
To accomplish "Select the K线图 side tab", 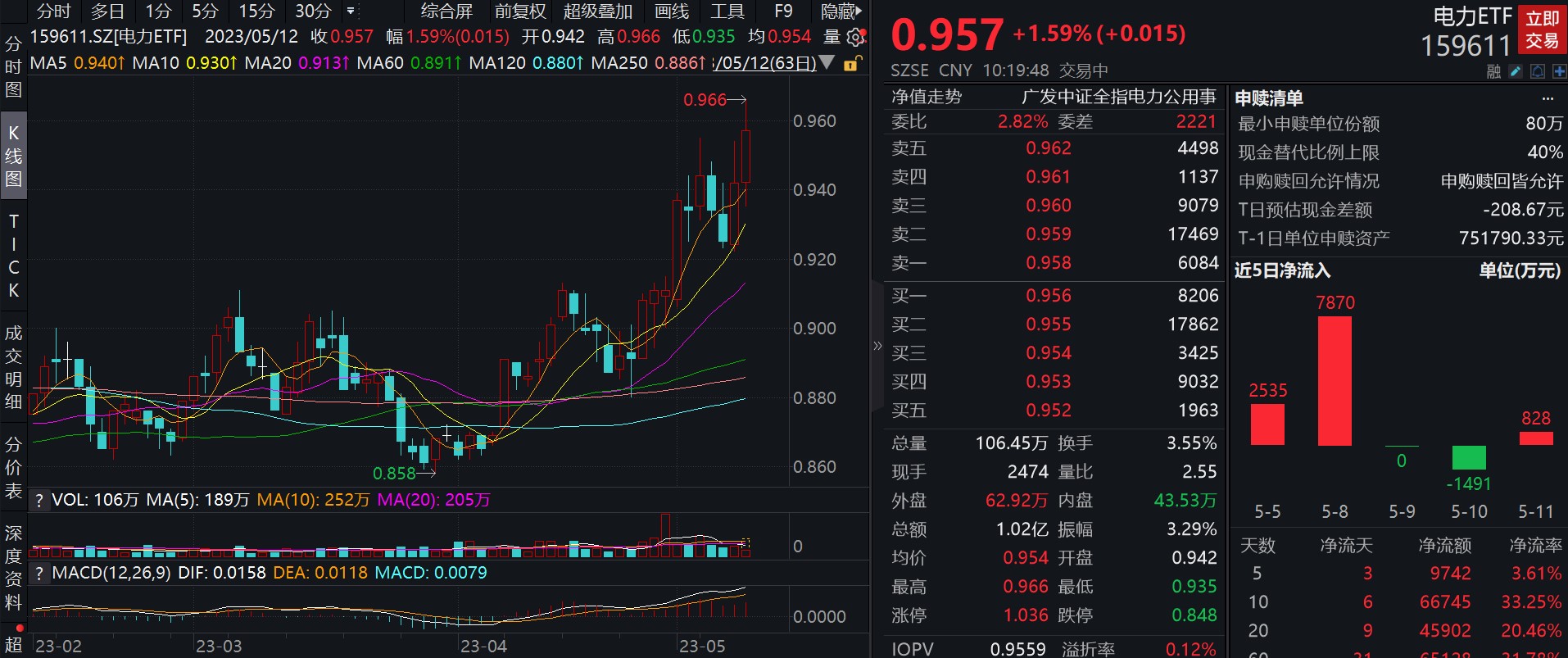I will pos(13,156).
